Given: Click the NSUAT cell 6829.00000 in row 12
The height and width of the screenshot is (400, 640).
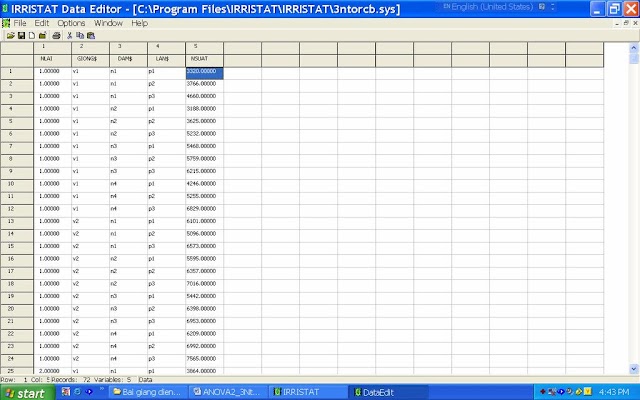Looking at the screenshot, I should (204, 211).
